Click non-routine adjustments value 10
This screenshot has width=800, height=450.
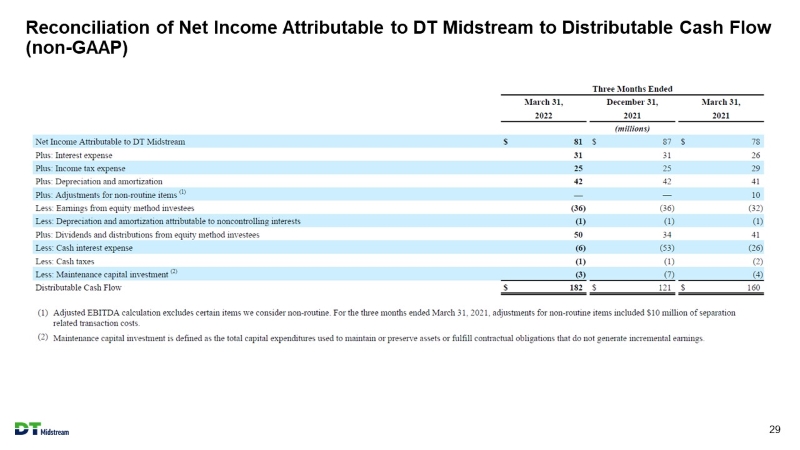point(756,195)
